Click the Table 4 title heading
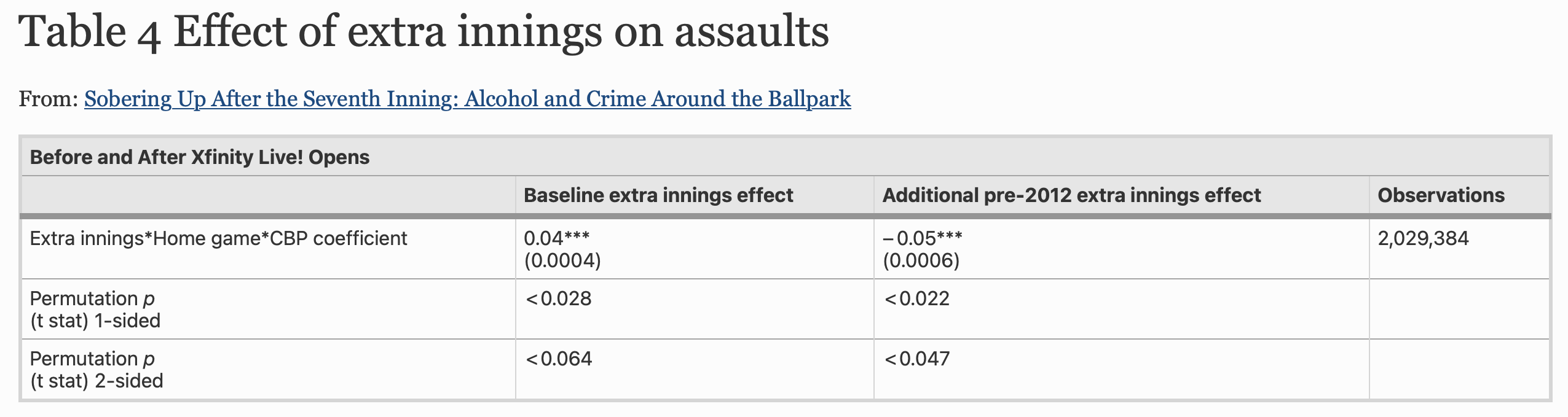 (x=424, y=32)
